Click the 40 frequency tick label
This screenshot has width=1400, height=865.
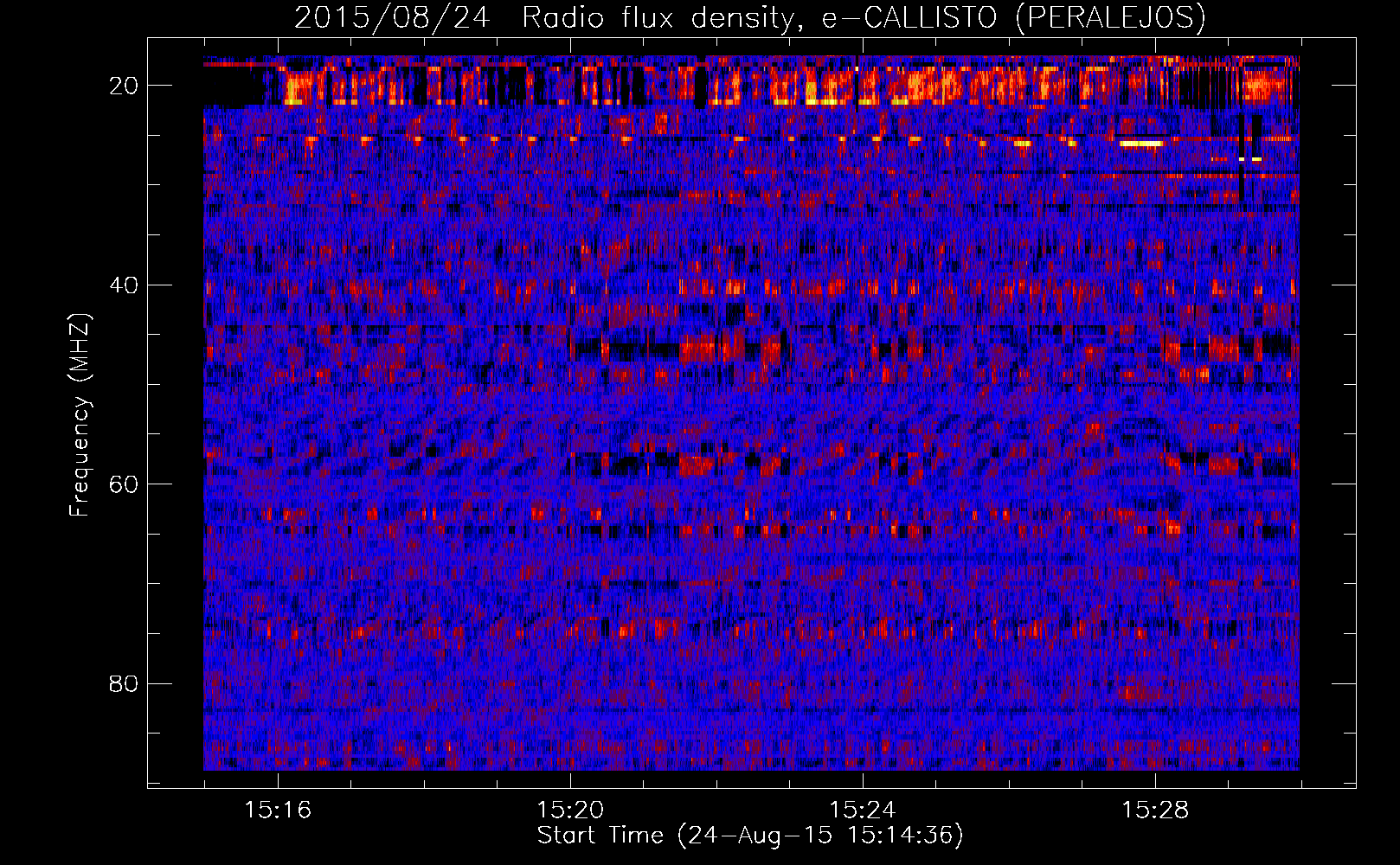click(x=124, y=285)
